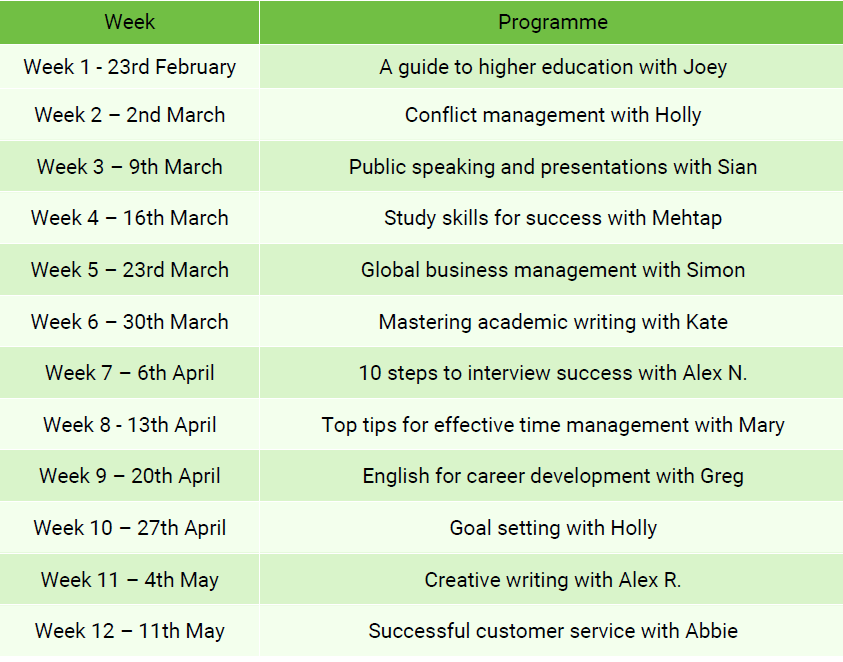Select Mastering academic writing with Kate
843x662 pixels.
(x=552, y=321)
